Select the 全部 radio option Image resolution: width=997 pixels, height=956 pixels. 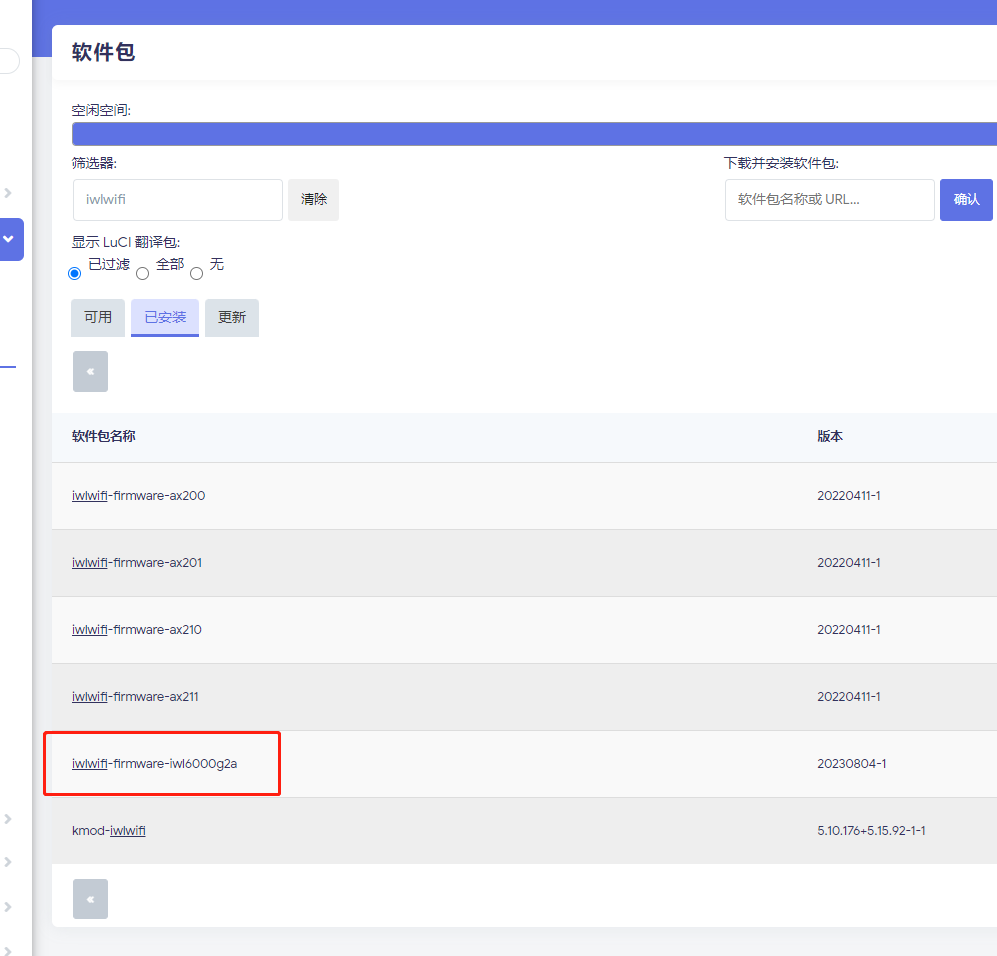pyautogui.click(x=143, y=273)
